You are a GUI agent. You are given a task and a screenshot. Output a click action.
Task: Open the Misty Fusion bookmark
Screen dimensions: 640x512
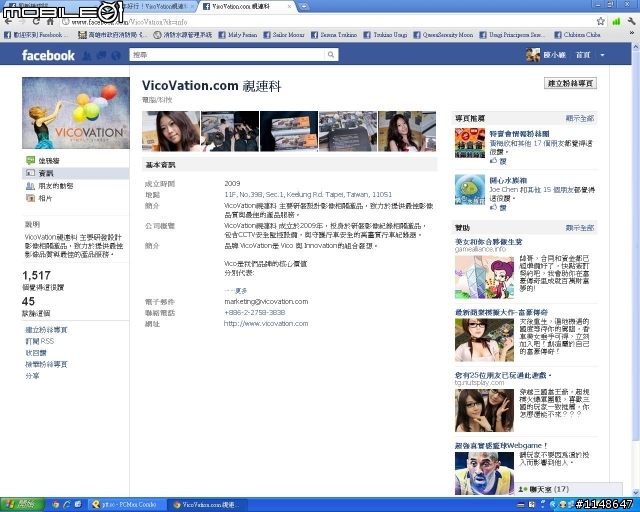point(238,35)
